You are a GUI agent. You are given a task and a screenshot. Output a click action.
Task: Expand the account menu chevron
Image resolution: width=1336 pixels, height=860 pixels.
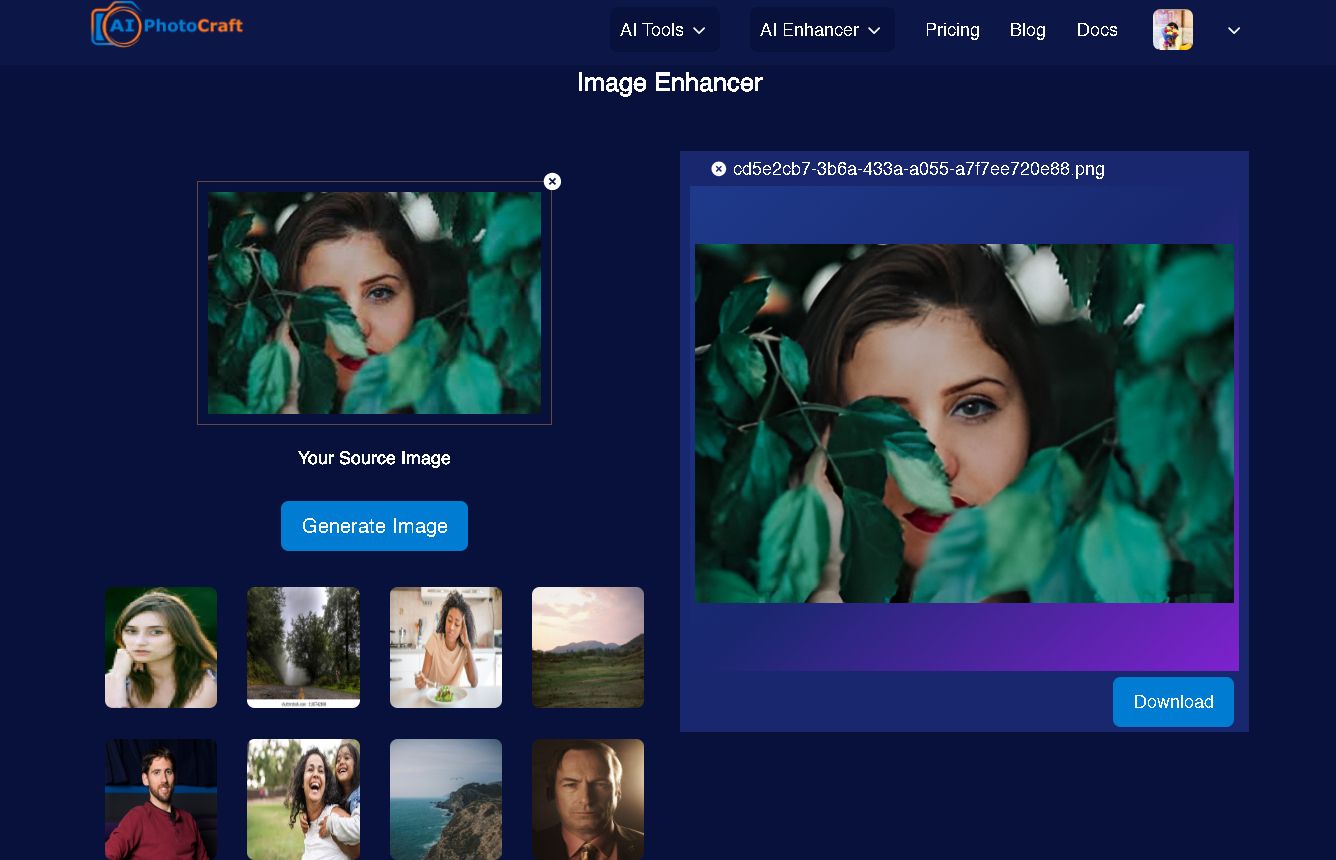(x=1234, y=31)
